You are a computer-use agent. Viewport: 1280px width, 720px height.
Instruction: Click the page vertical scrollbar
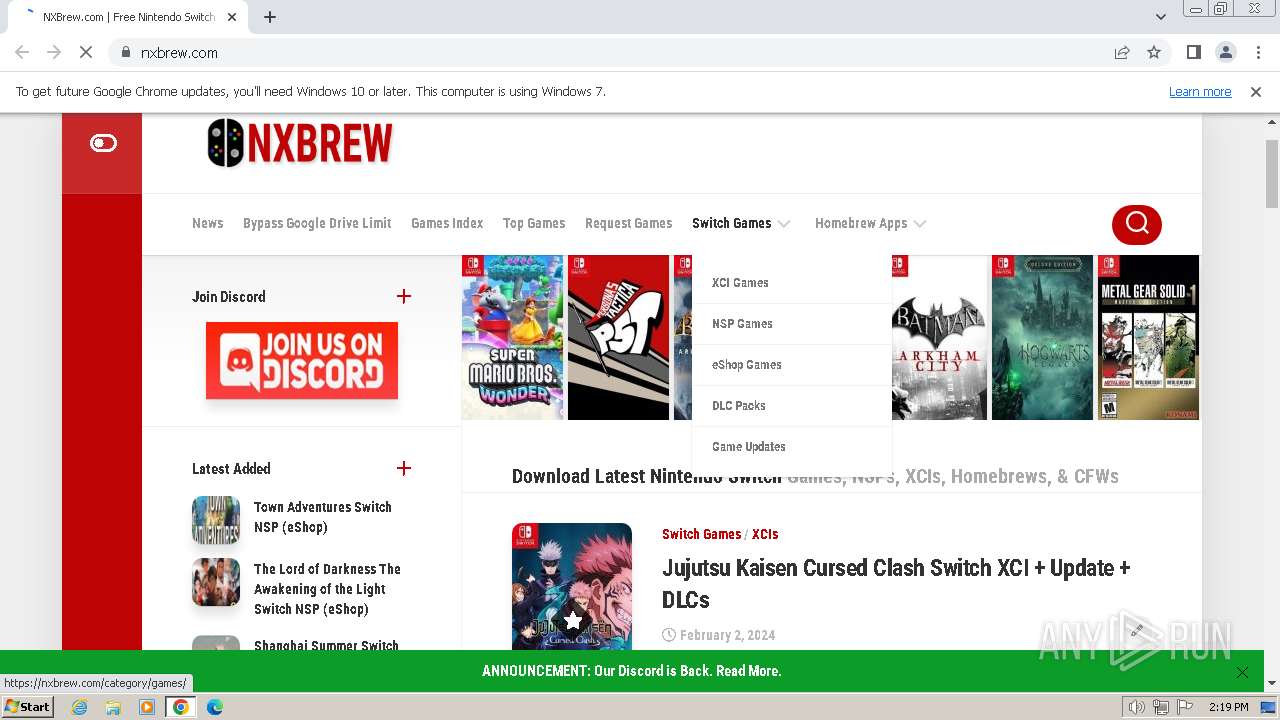(x=1272, y=400)
